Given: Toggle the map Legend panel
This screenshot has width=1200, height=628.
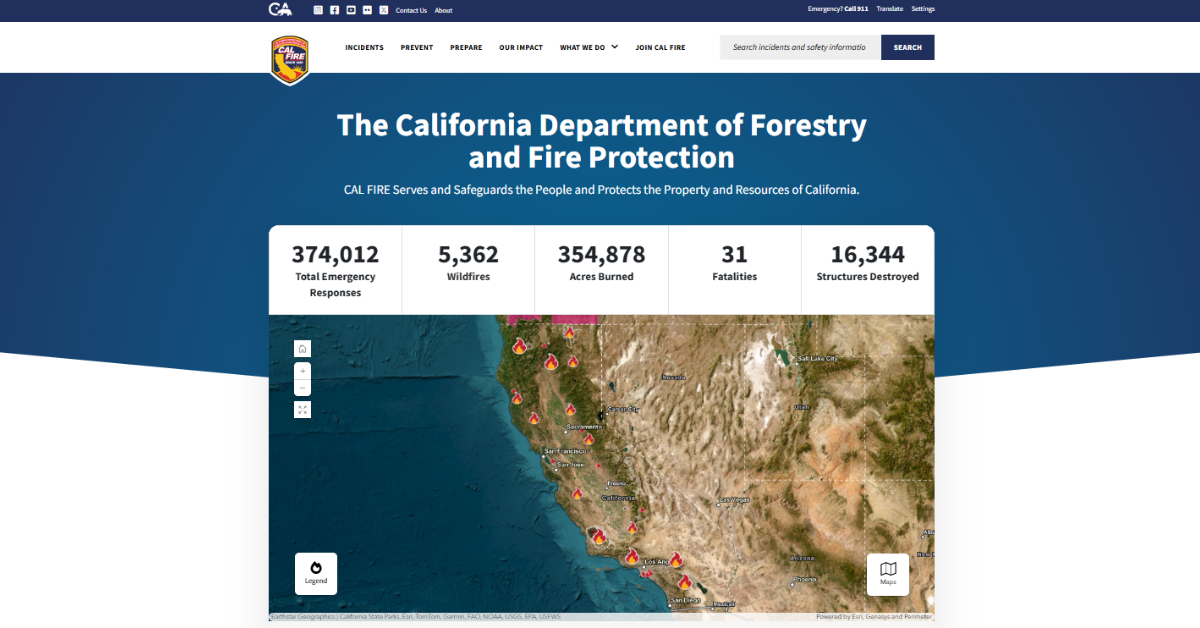Looking at the screenshot, I should [316, 574].
